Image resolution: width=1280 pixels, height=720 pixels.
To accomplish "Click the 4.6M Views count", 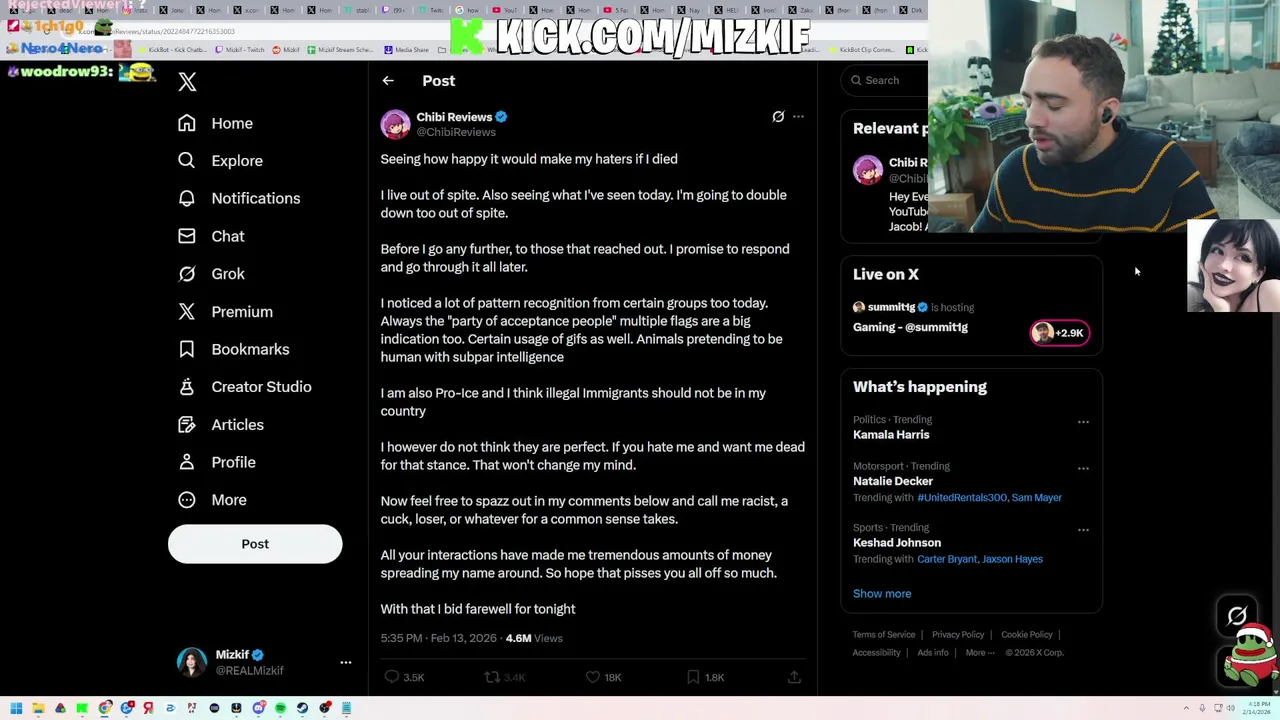I will (534, 638).
